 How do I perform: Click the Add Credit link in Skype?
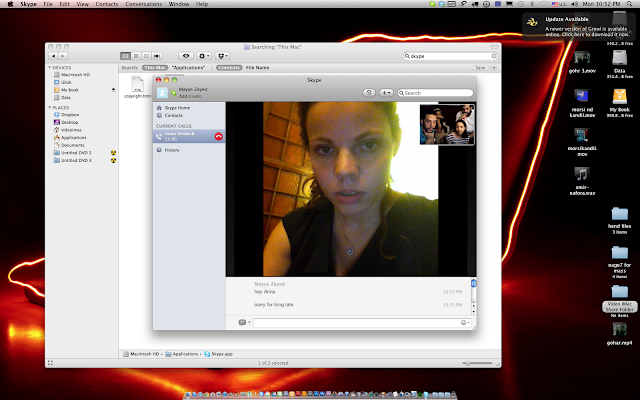pos(190,96)
